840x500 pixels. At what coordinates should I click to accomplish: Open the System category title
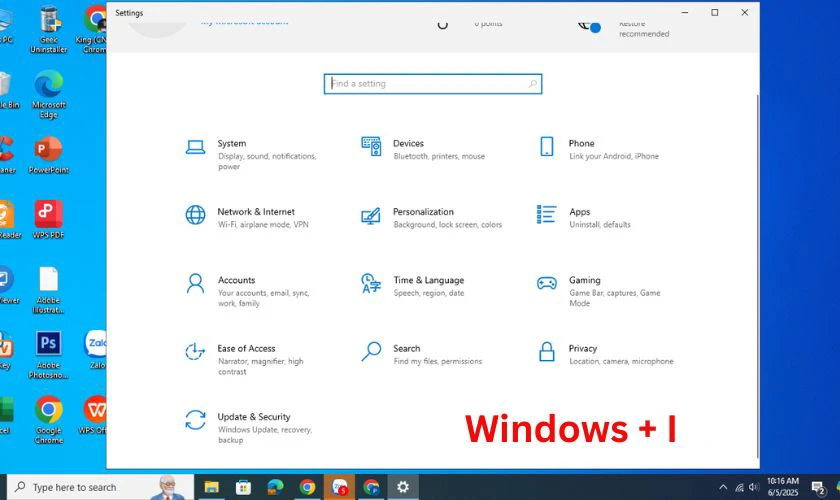(231, 143)
